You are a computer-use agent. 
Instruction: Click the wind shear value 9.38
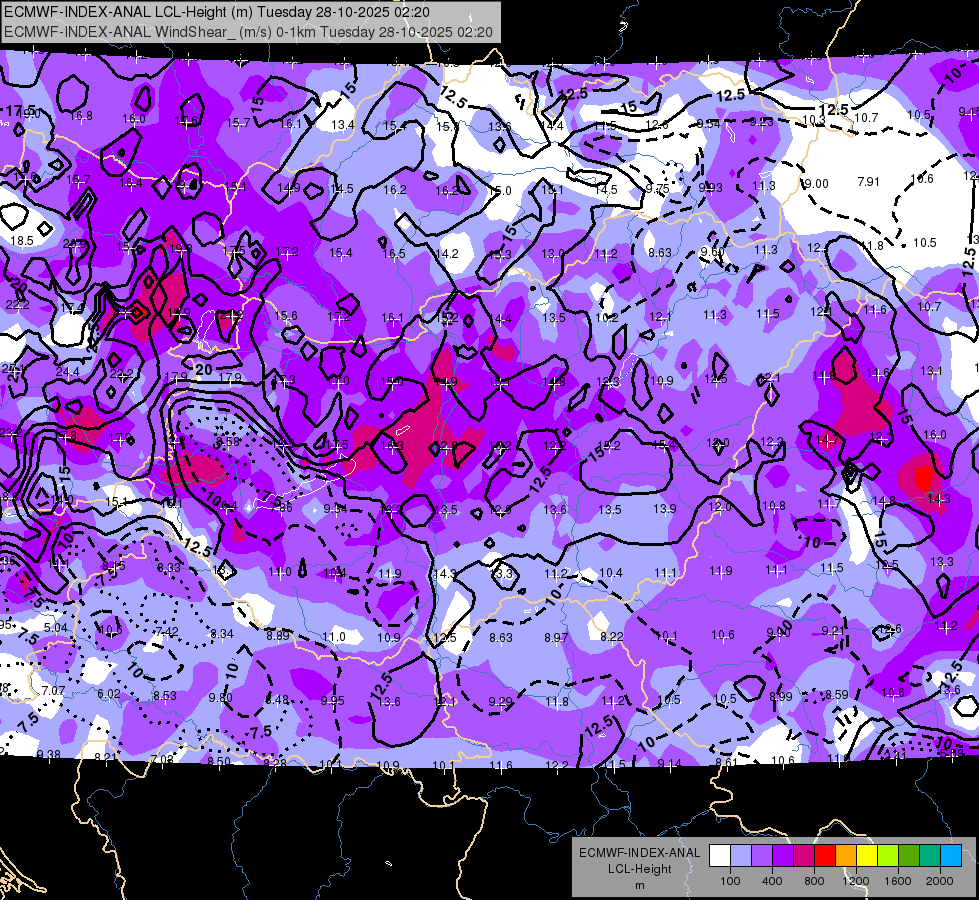point(49,754)
